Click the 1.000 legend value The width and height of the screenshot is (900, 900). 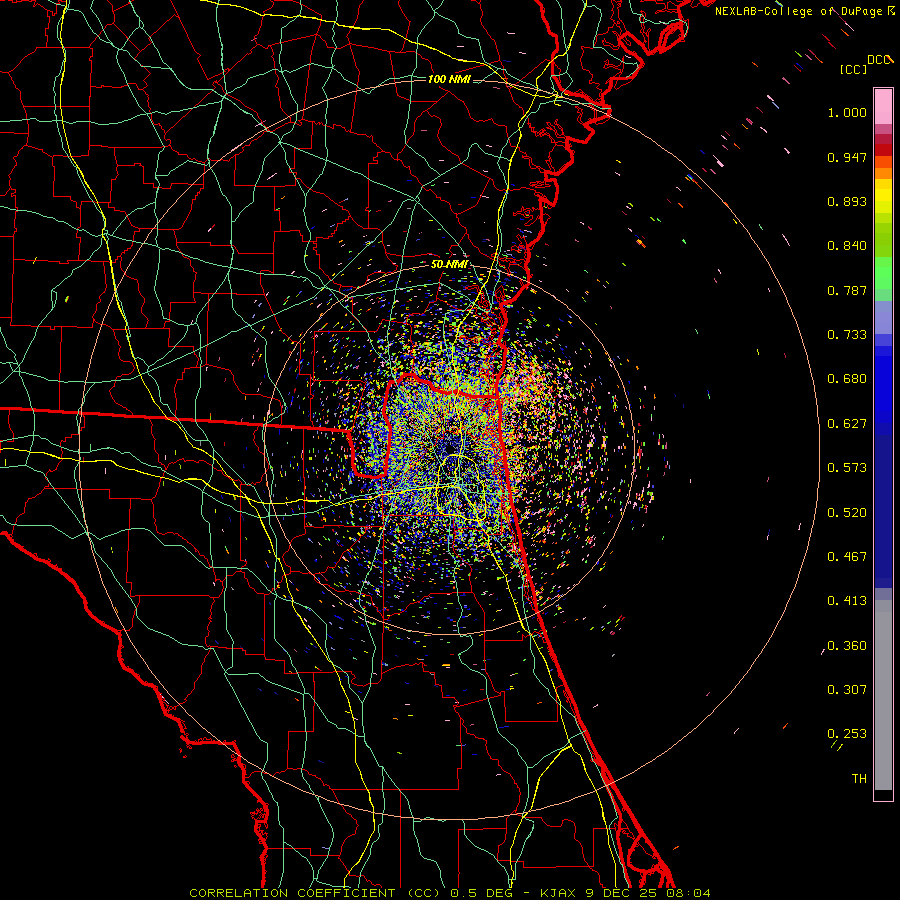847,112
